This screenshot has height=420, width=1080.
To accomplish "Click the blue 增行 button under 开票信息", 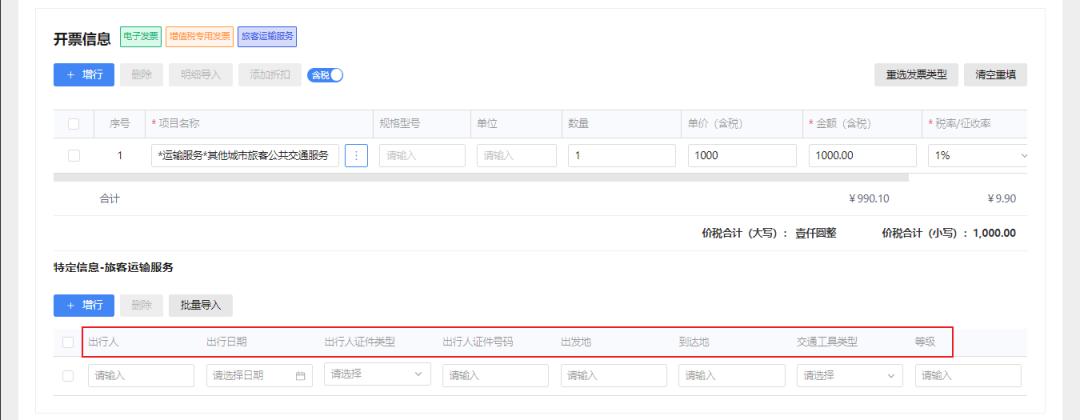I will click(83, 75).
